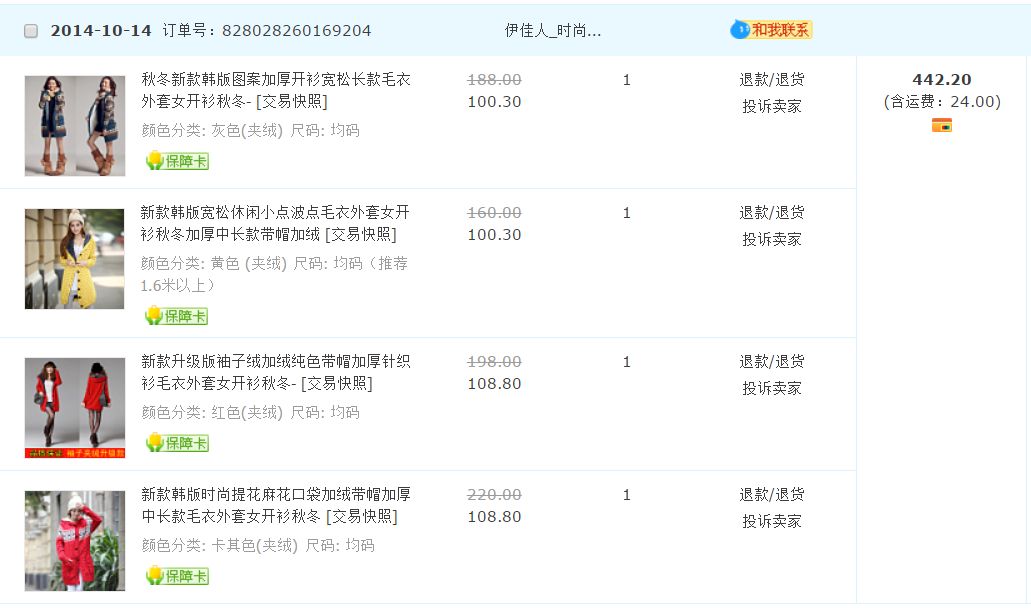Open the gray patterned cardigan thumbnail

click(75, 126)
